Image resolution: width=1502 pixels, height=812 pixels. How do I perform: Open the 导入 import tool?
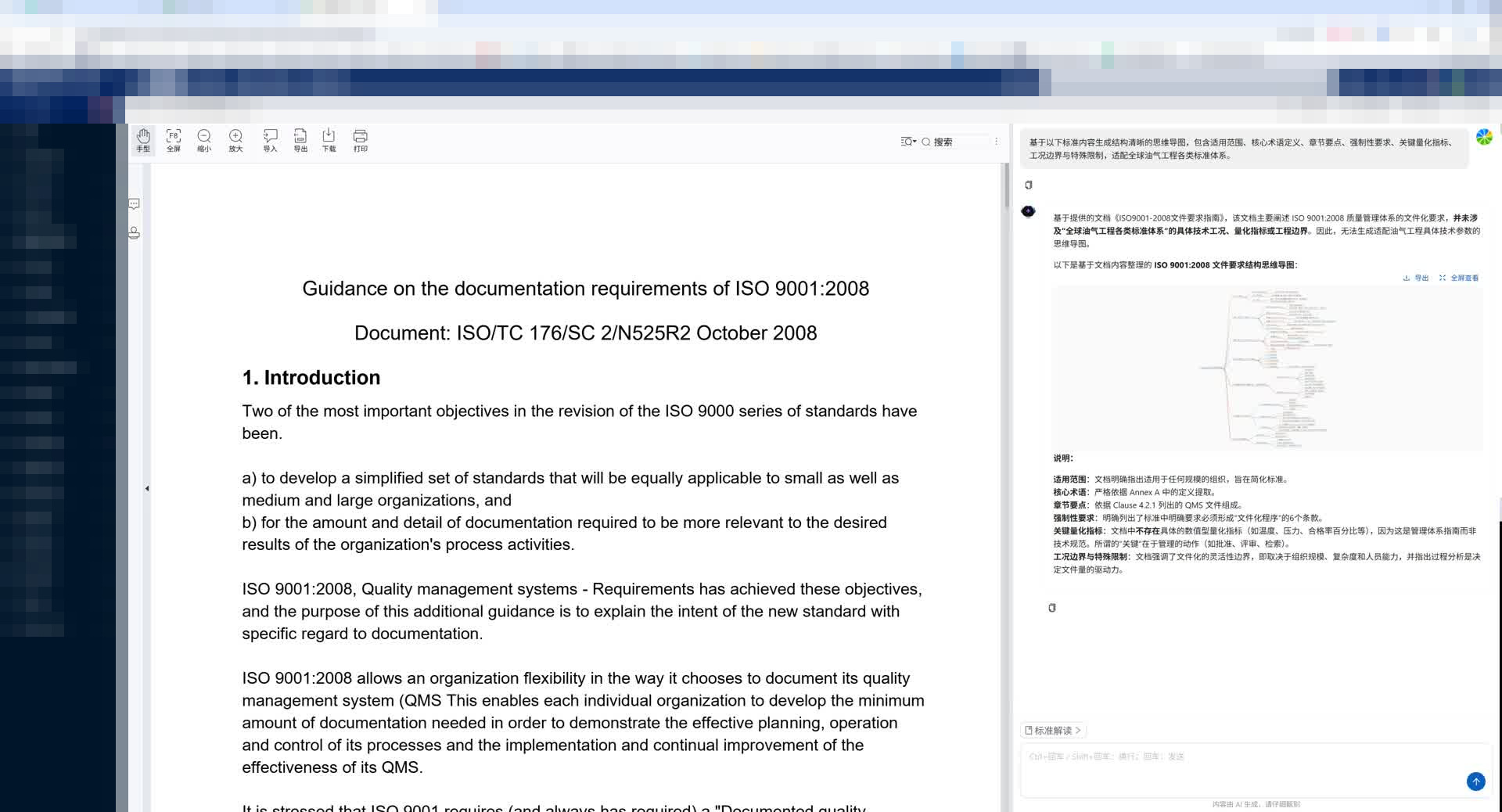270,140
